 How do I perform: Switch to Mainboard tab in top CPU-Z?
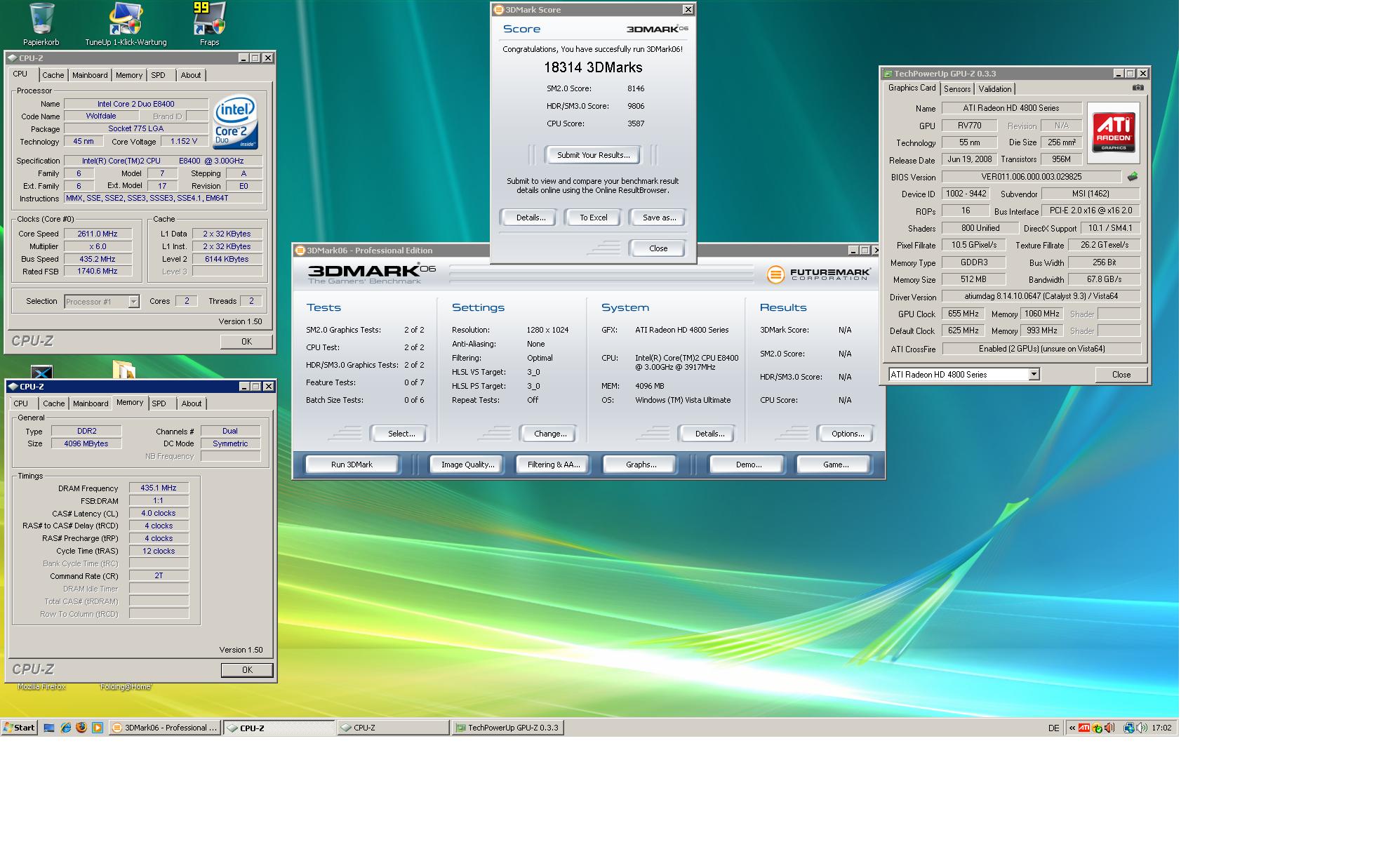(90, 75)
